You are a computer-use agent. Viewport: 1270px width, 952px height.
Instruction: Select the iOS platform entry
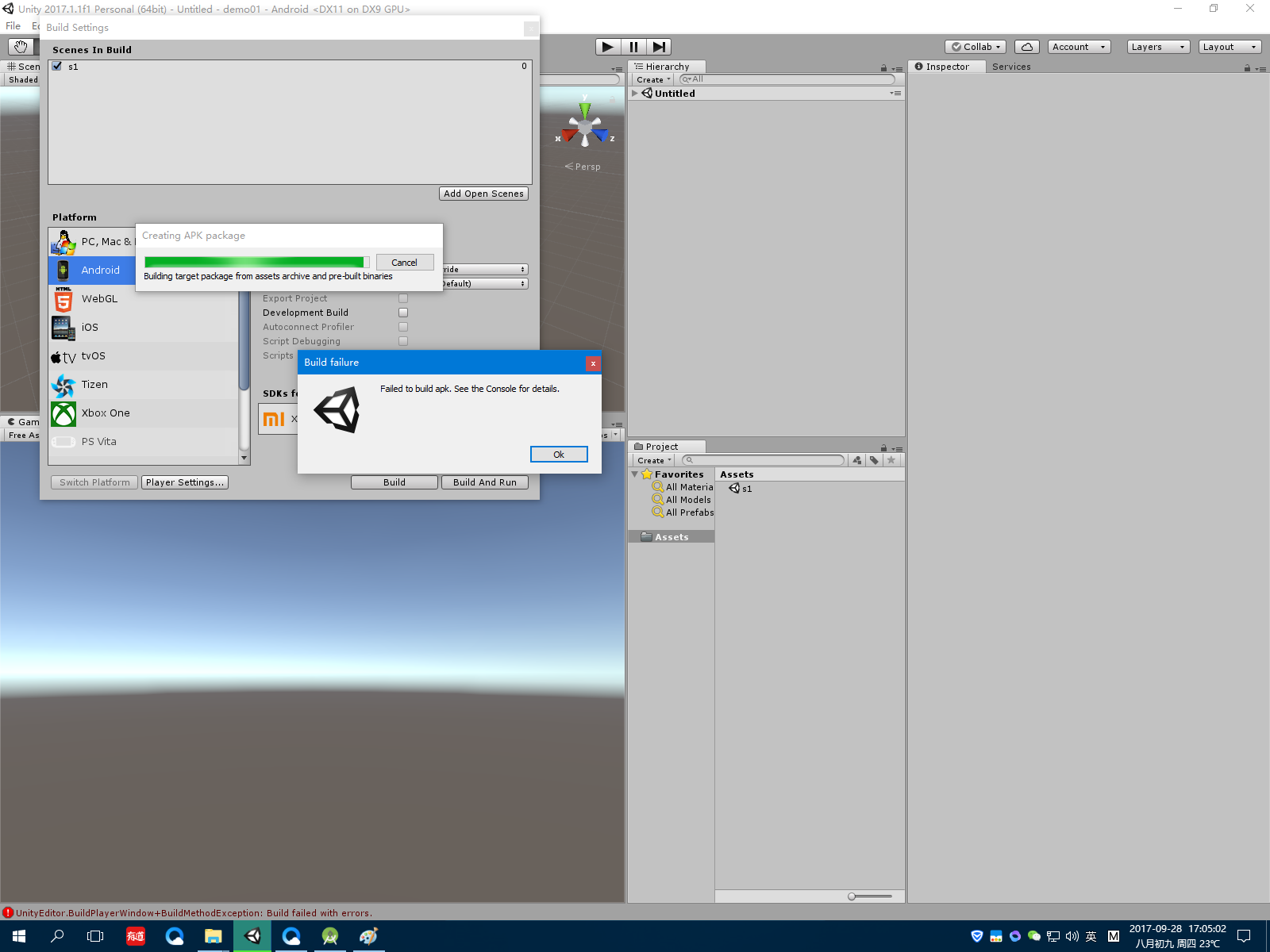pos(144,328)
